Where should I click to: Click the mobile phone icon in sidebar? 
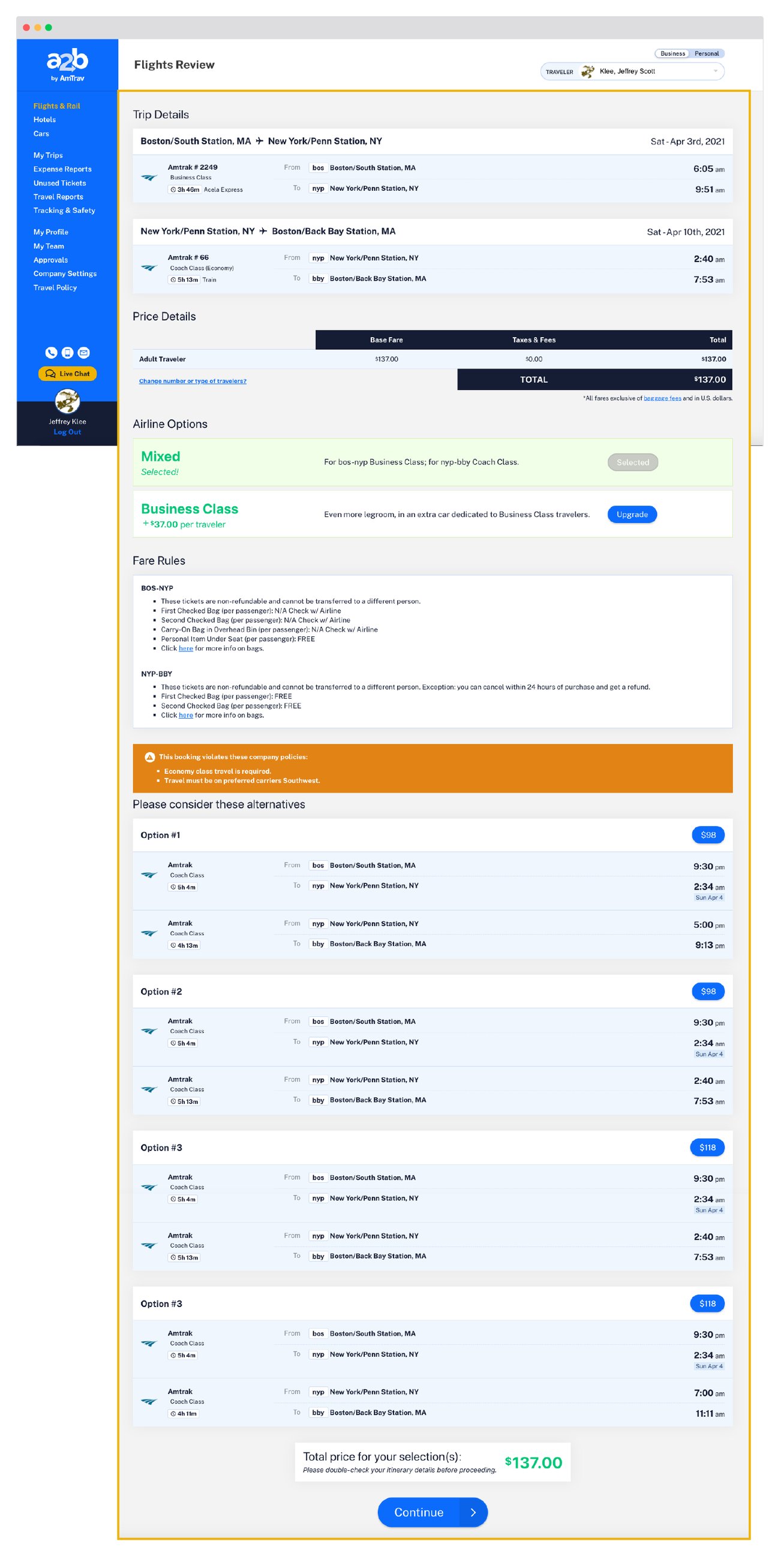point(68,353)
